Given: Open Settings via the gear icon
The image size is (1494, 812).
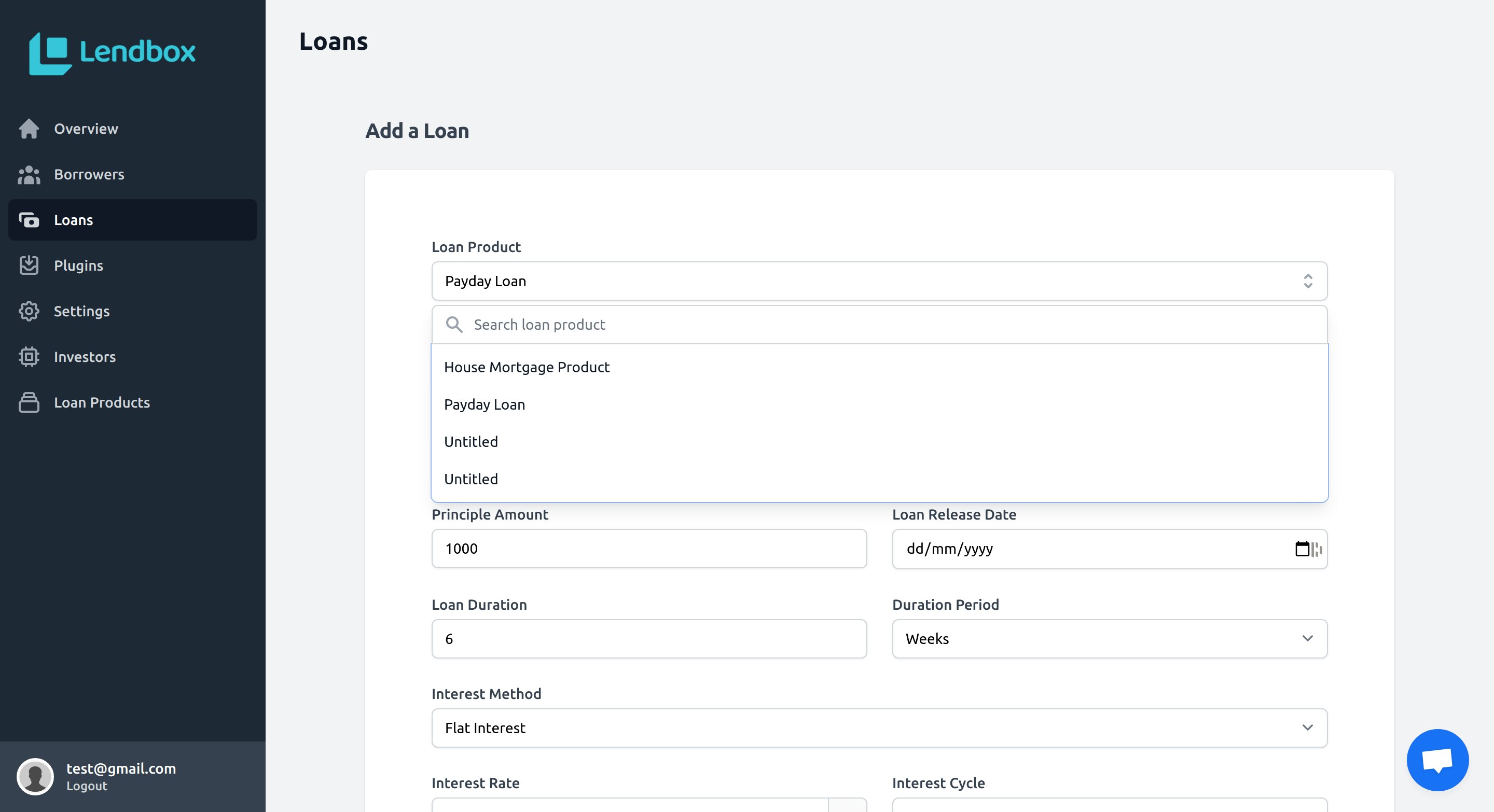Looking at the screenshot, I should coord(29,311).
